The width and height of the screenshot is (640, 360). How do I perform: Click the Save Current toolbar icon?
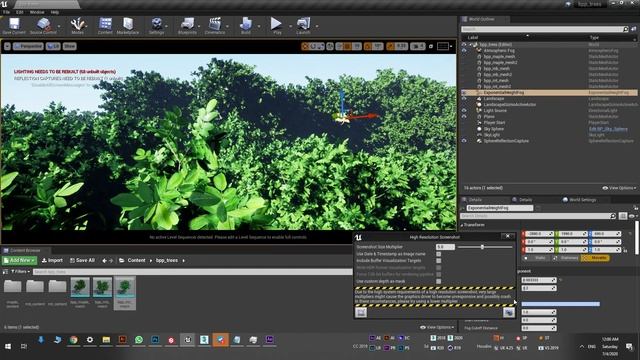[x=14, y=26]
